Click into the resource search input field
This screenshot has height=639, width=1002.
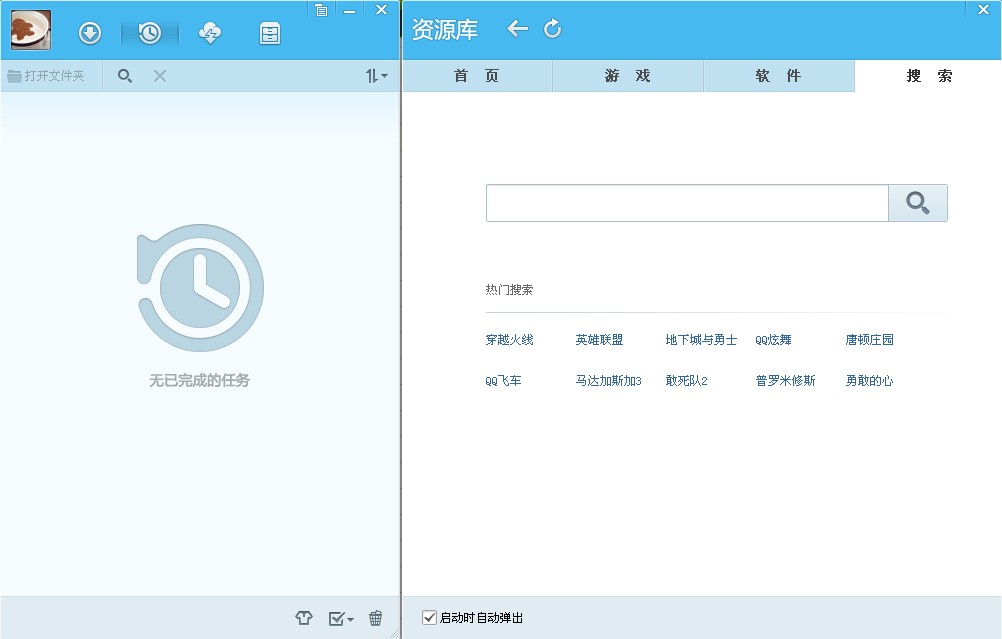686,203
